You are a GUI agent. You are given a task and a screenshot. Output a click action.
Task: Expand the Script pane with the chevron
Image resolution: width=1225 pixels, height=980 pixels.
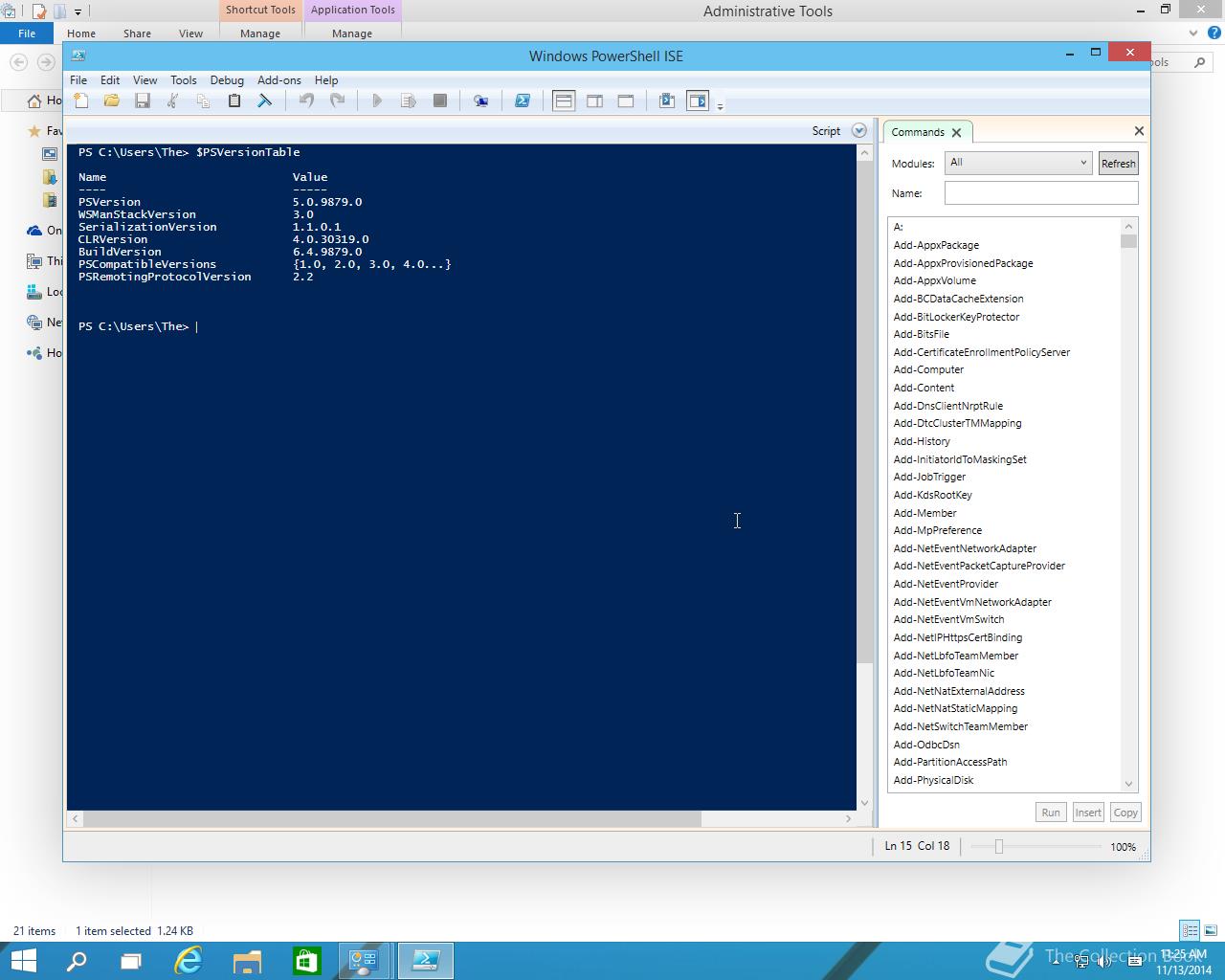[858, 131]
